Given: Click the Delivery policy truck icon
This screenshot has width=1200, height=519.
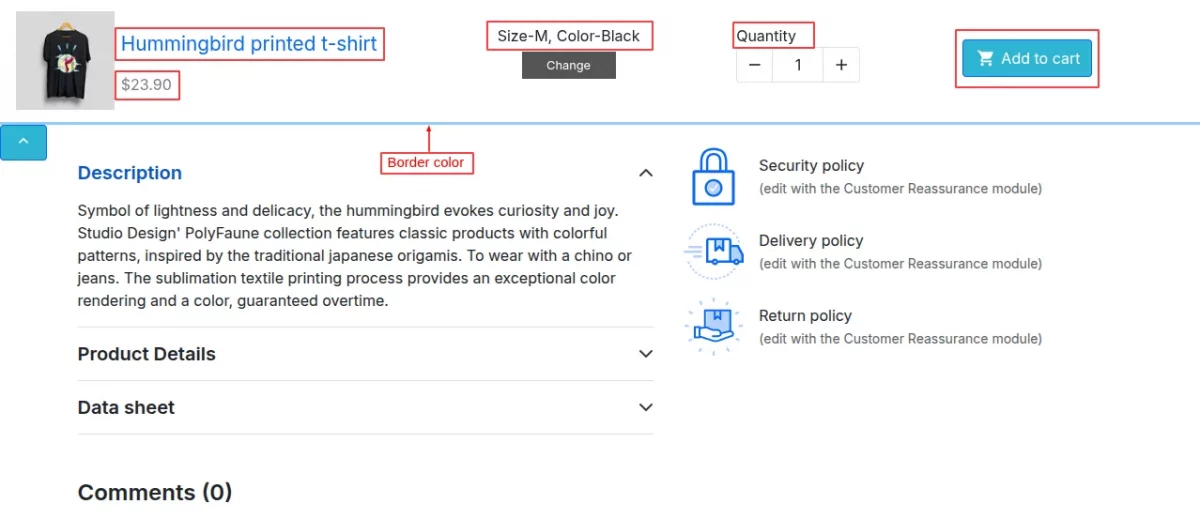Looking at the screenshot, I should 714,251.
